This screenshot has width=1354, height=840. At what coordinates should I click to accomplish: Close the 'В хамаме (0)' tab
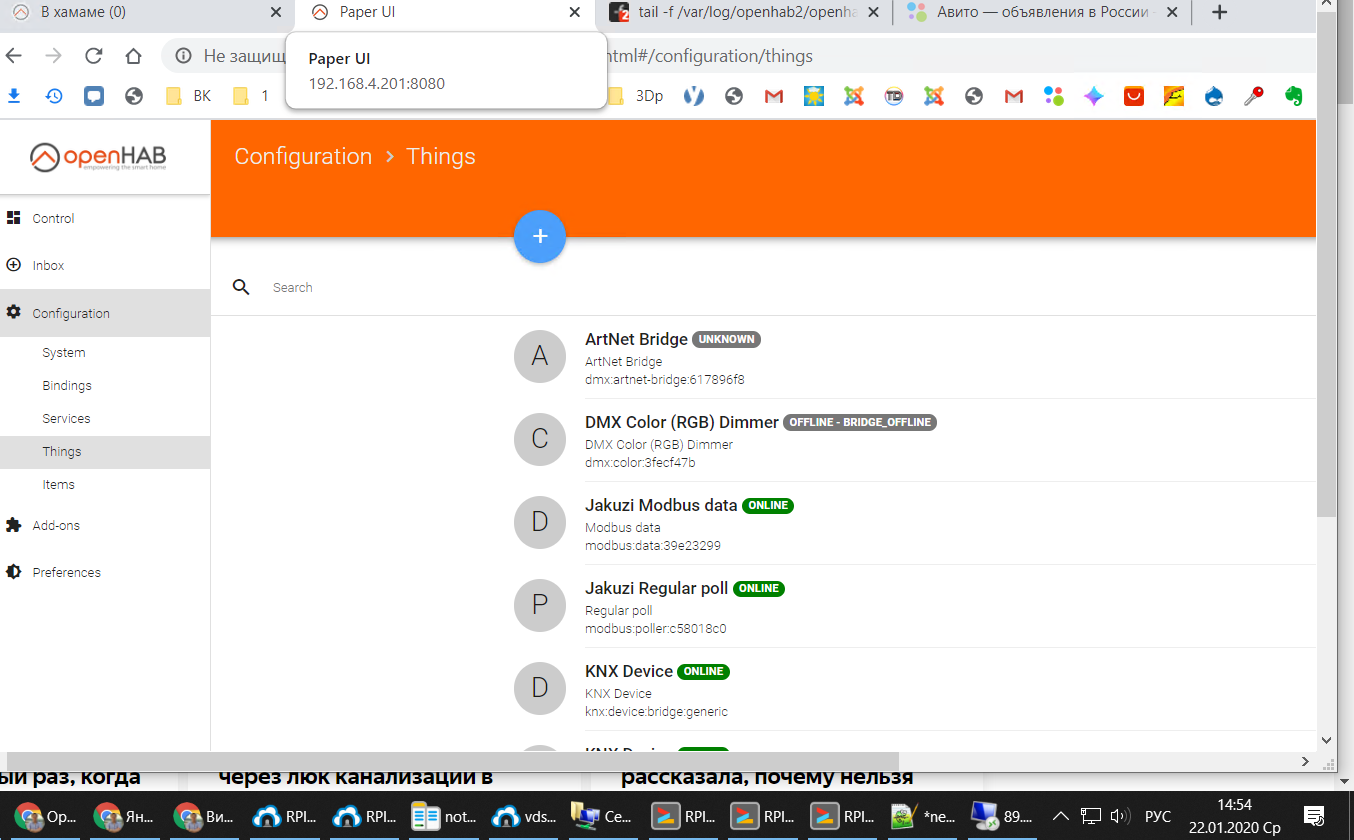277,13
